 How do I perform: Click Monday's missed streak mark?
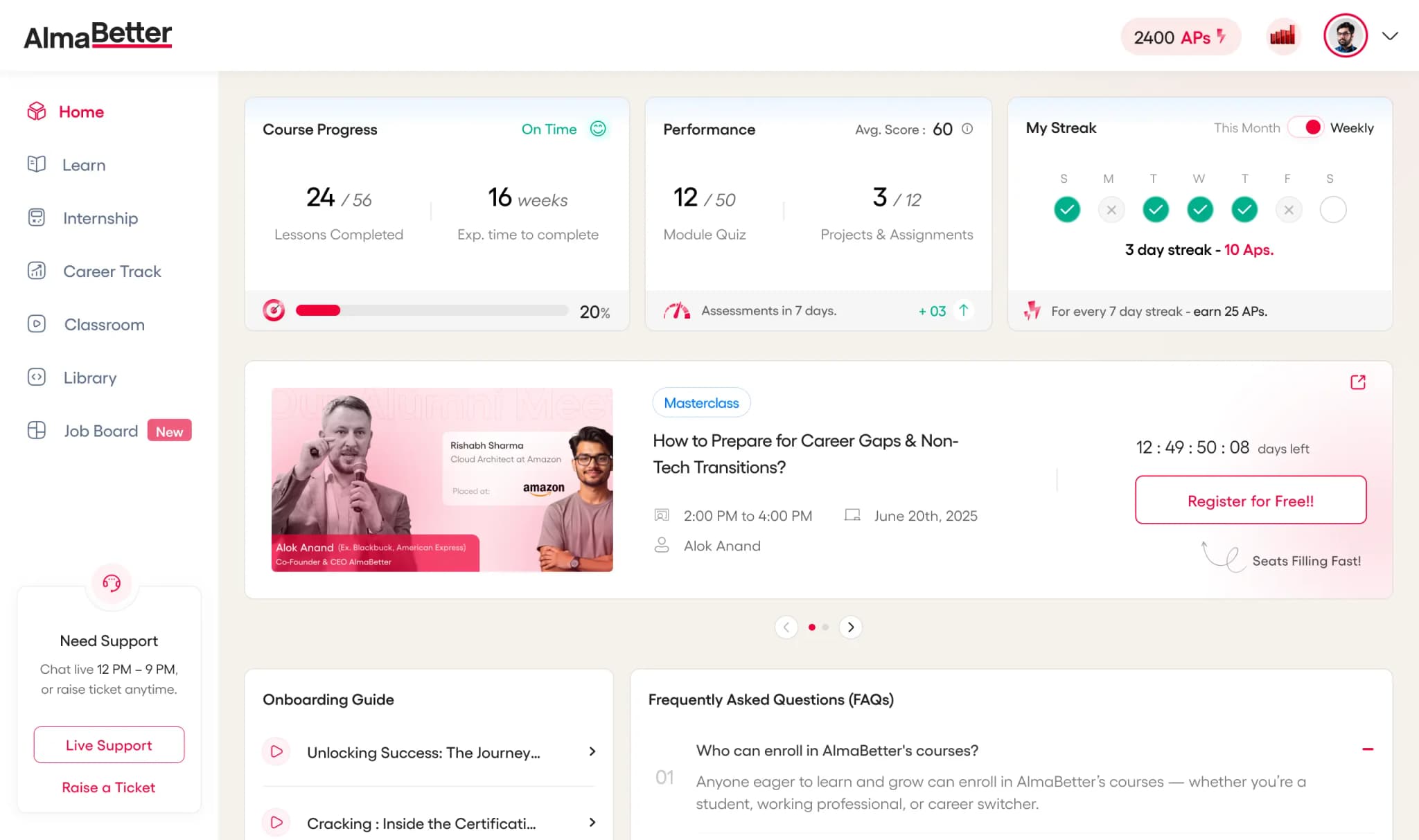pos(1111,209)
